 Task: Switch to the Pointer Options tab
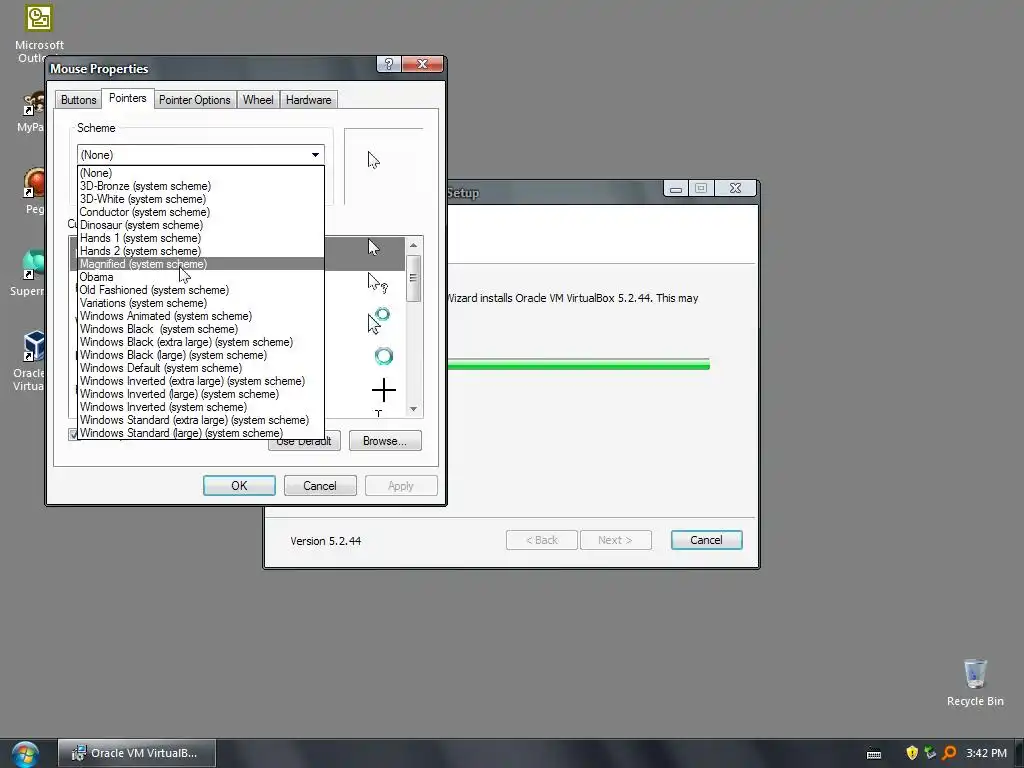point(195,100)
